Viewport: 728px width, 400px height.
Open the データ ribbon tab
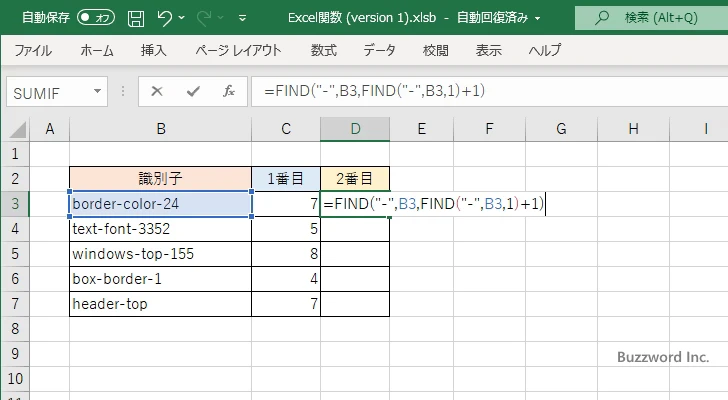379,50
